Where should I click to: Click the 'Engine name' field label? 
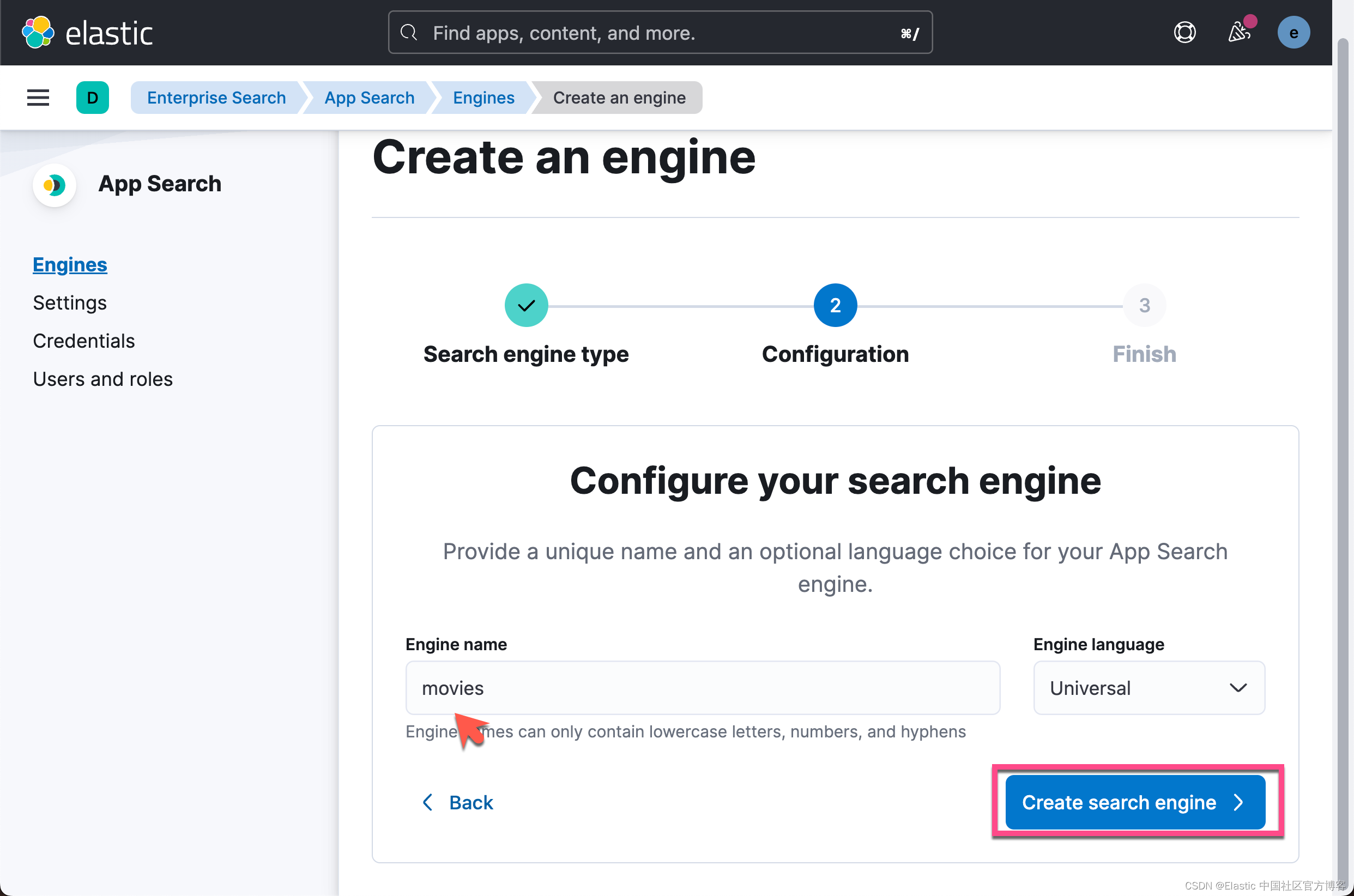pos(456,645)
